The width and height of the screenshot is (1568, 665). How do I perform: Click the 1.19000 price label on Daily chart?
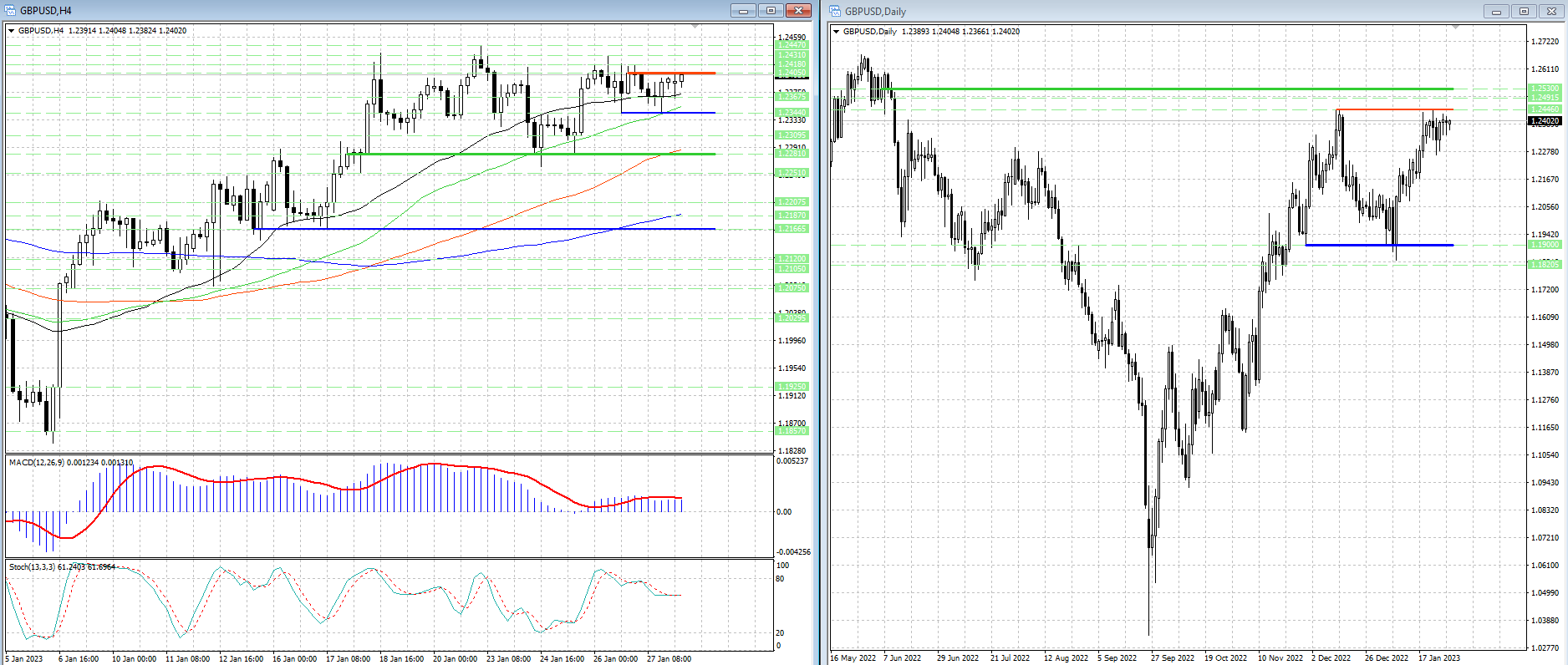(x=1544, y=245)
